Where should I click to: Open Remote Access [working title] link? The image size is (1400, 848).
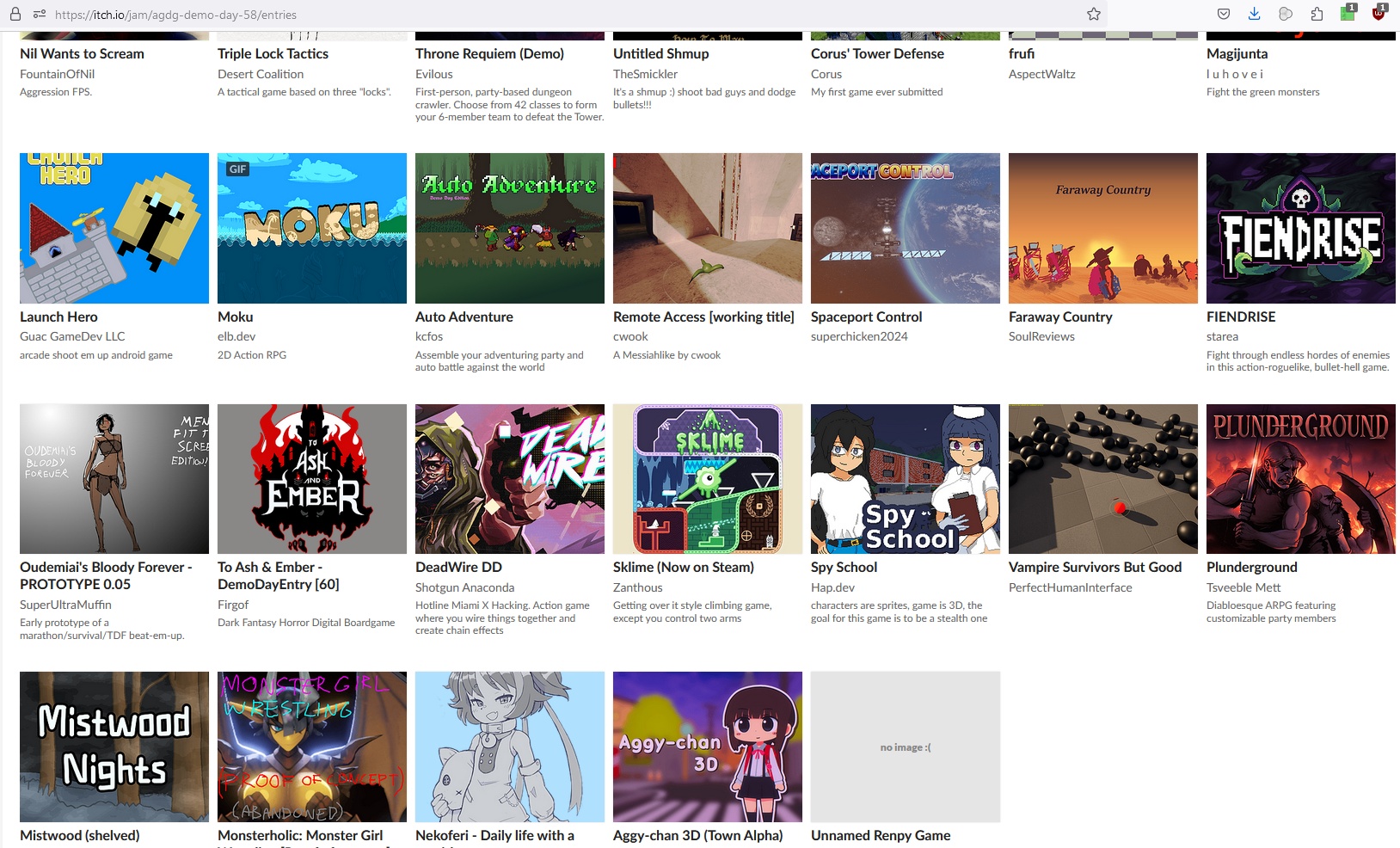point(703,316)
